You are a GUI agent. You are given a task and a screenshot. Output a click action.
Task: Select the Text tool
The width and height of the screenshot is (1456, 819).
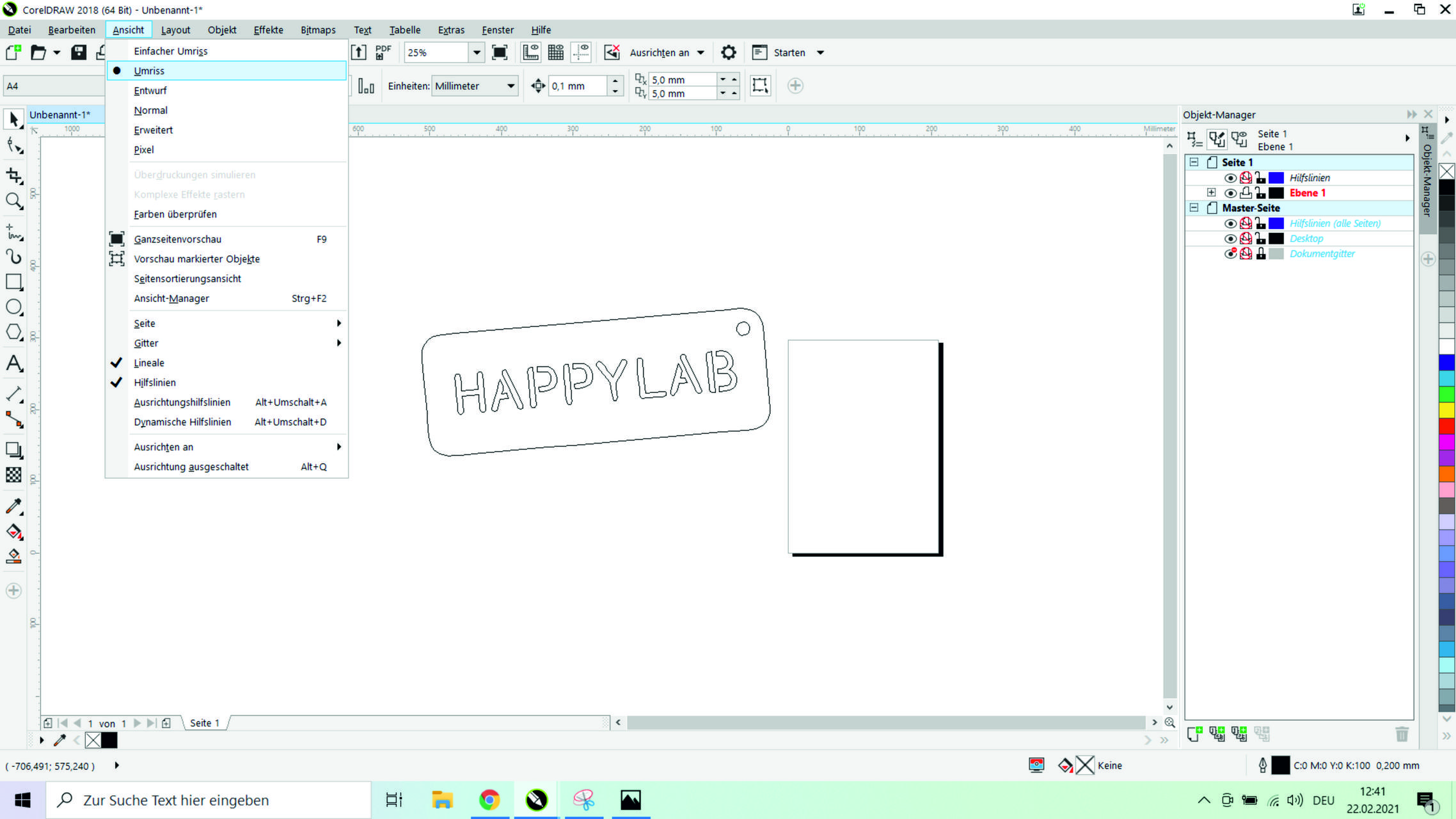[13, 363]
